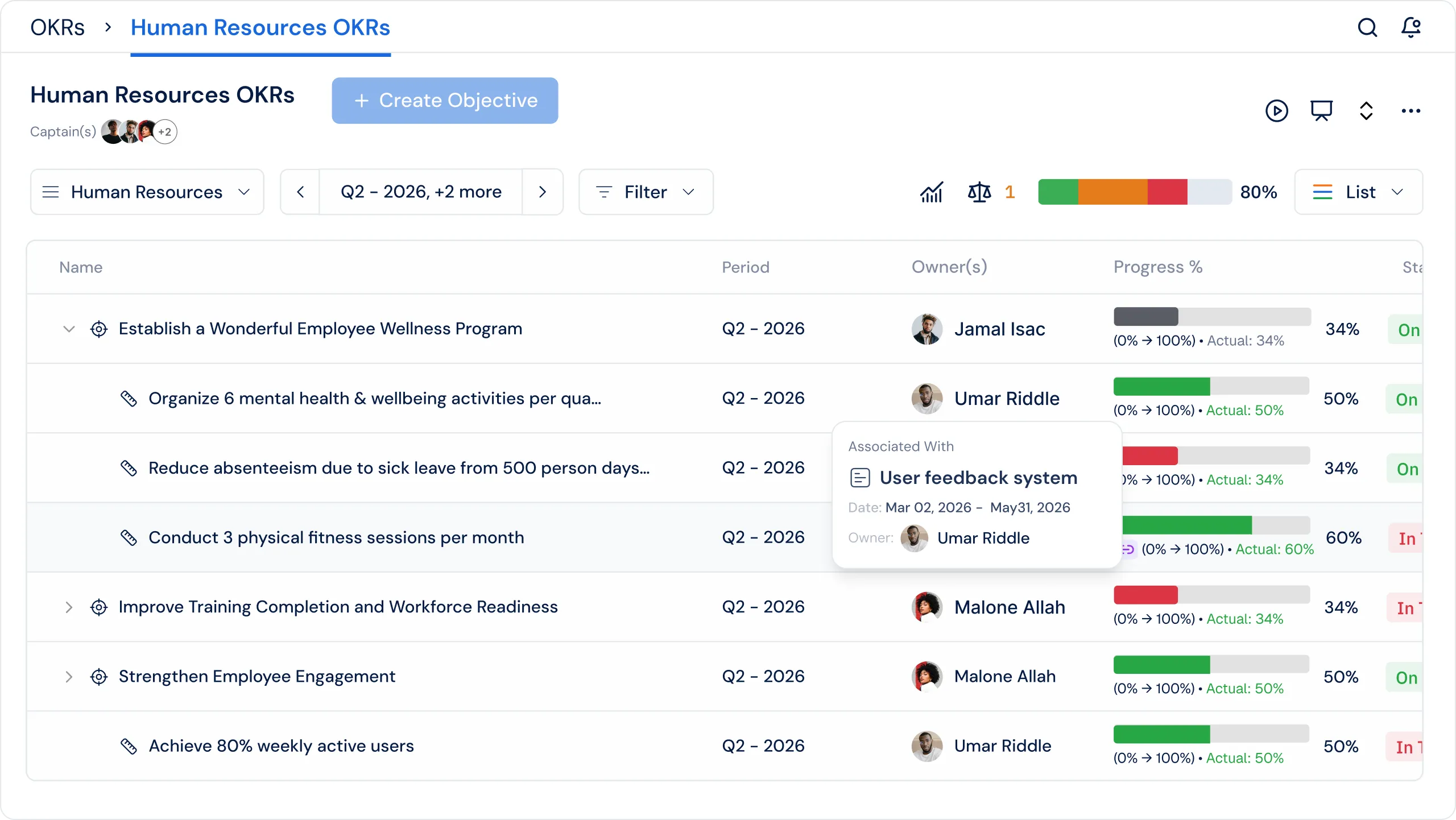Click Umar Riddle's avatar in popup

915,538
